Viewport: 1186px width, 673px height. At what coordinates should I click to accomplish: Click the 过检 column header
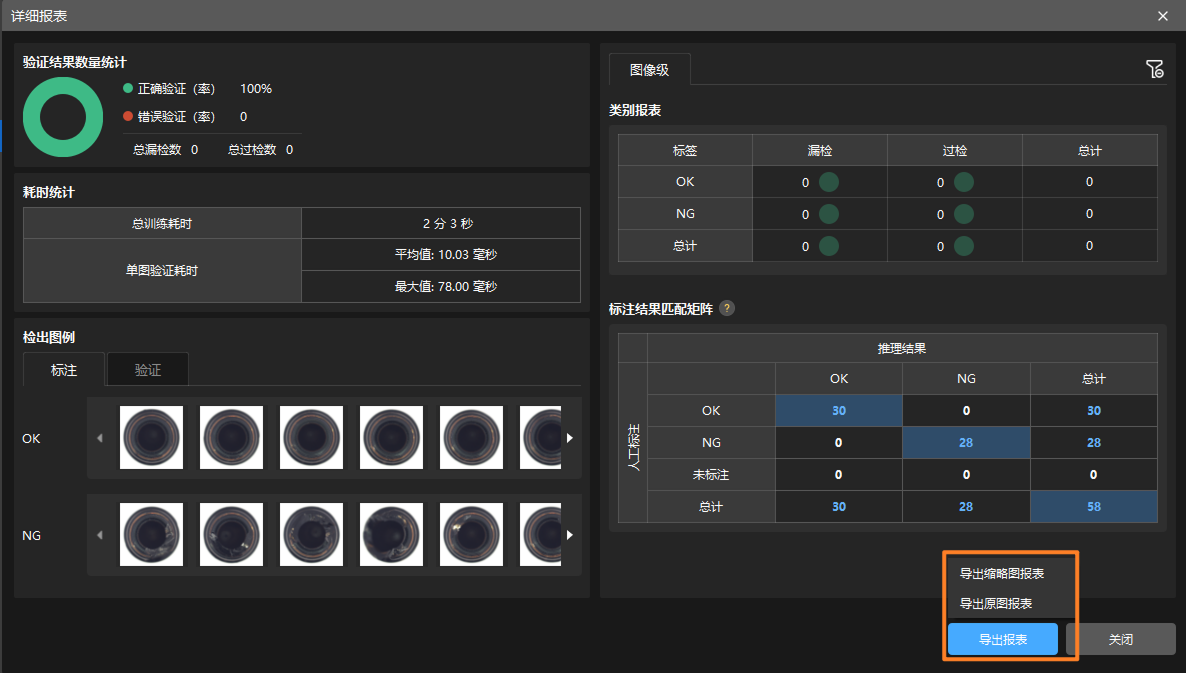pos(955,150)
